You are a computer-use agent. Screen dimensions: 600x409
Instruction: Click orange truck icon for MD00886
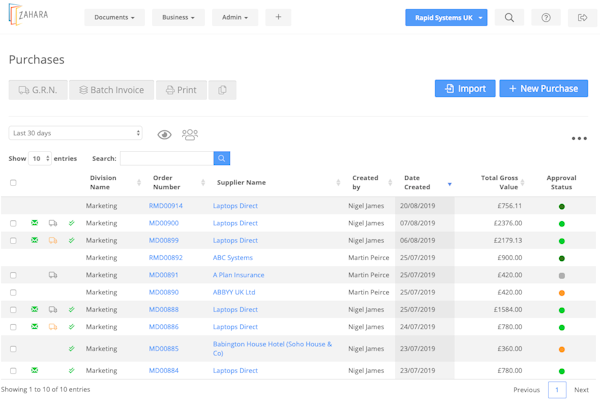tap(53, 327)
